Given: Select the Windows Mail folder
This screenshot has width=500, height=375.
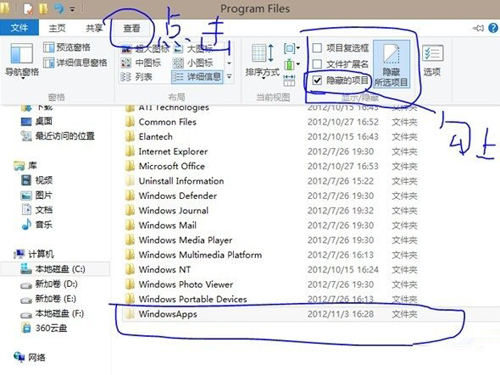Looking at the screenshot, I should [168, 225].
